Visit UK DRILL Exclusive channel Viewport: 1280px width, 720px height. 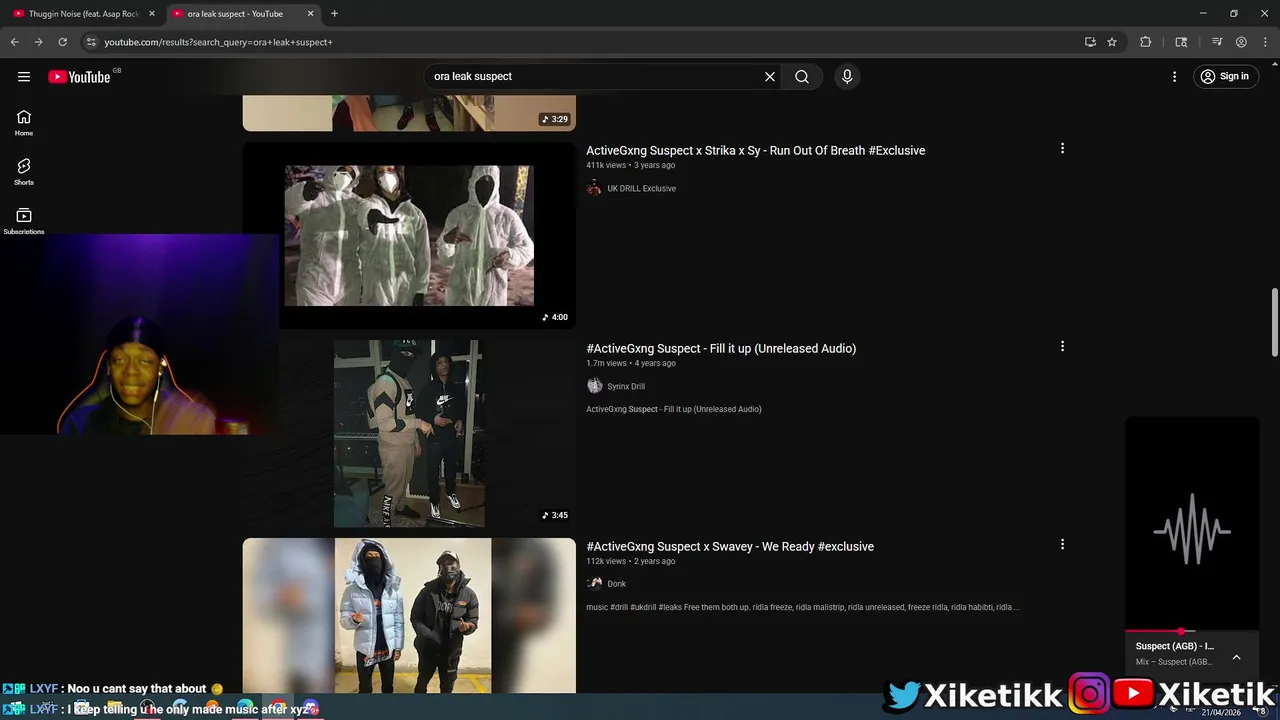tap(641, 188)
